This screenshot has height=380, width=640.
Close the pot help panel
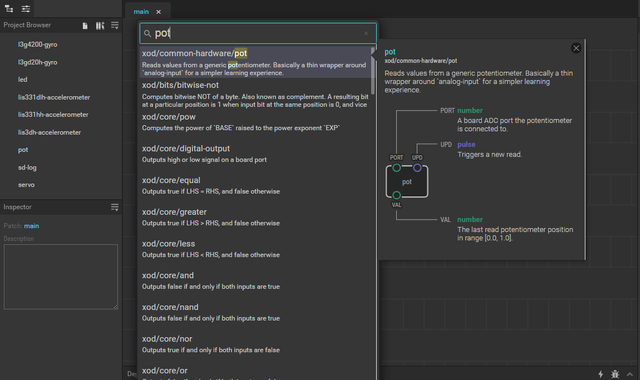pos(576,48)
